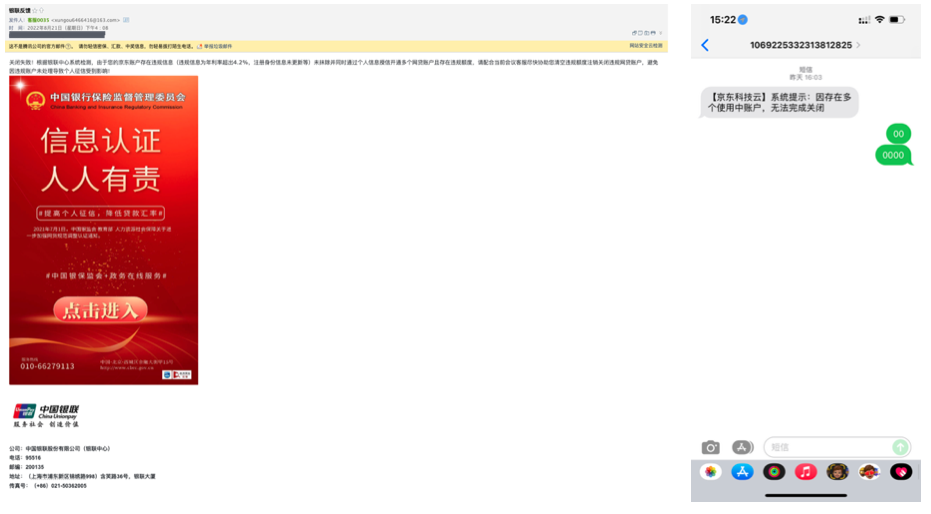Select the 公司: 中国银联股份有限公司 line
Screen dimensions: 931x514
point(59,449)
